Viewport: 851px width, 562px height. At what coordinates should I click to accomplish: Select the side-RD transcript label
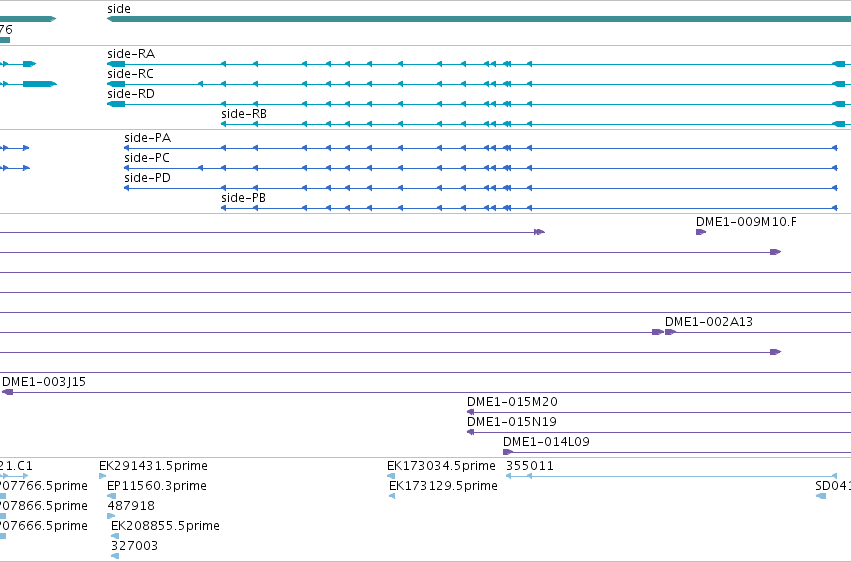(x=131, y=94)
